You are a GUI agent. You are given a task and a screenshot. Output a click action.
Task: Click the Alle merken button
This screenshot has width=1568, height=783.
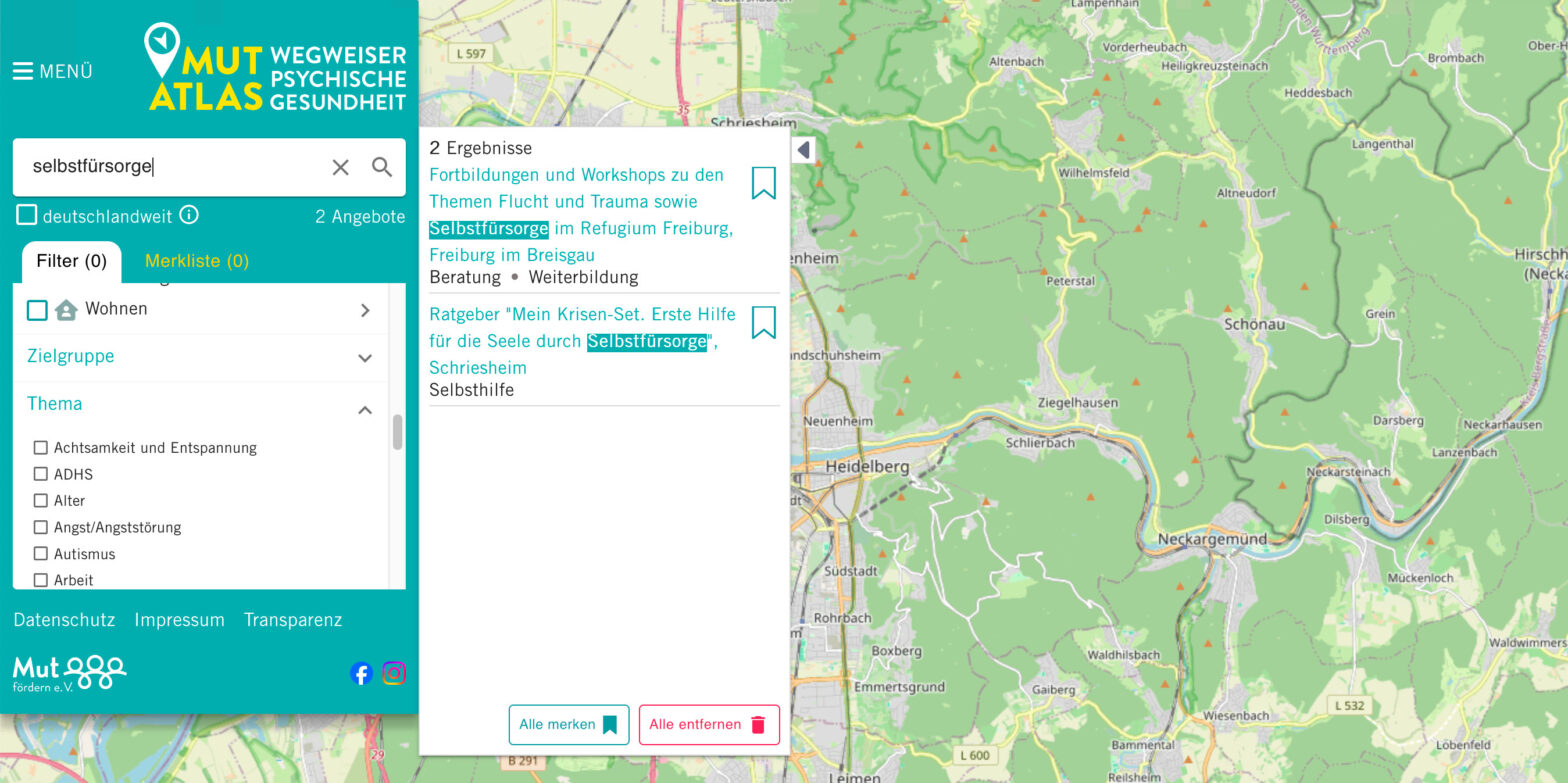569,725
